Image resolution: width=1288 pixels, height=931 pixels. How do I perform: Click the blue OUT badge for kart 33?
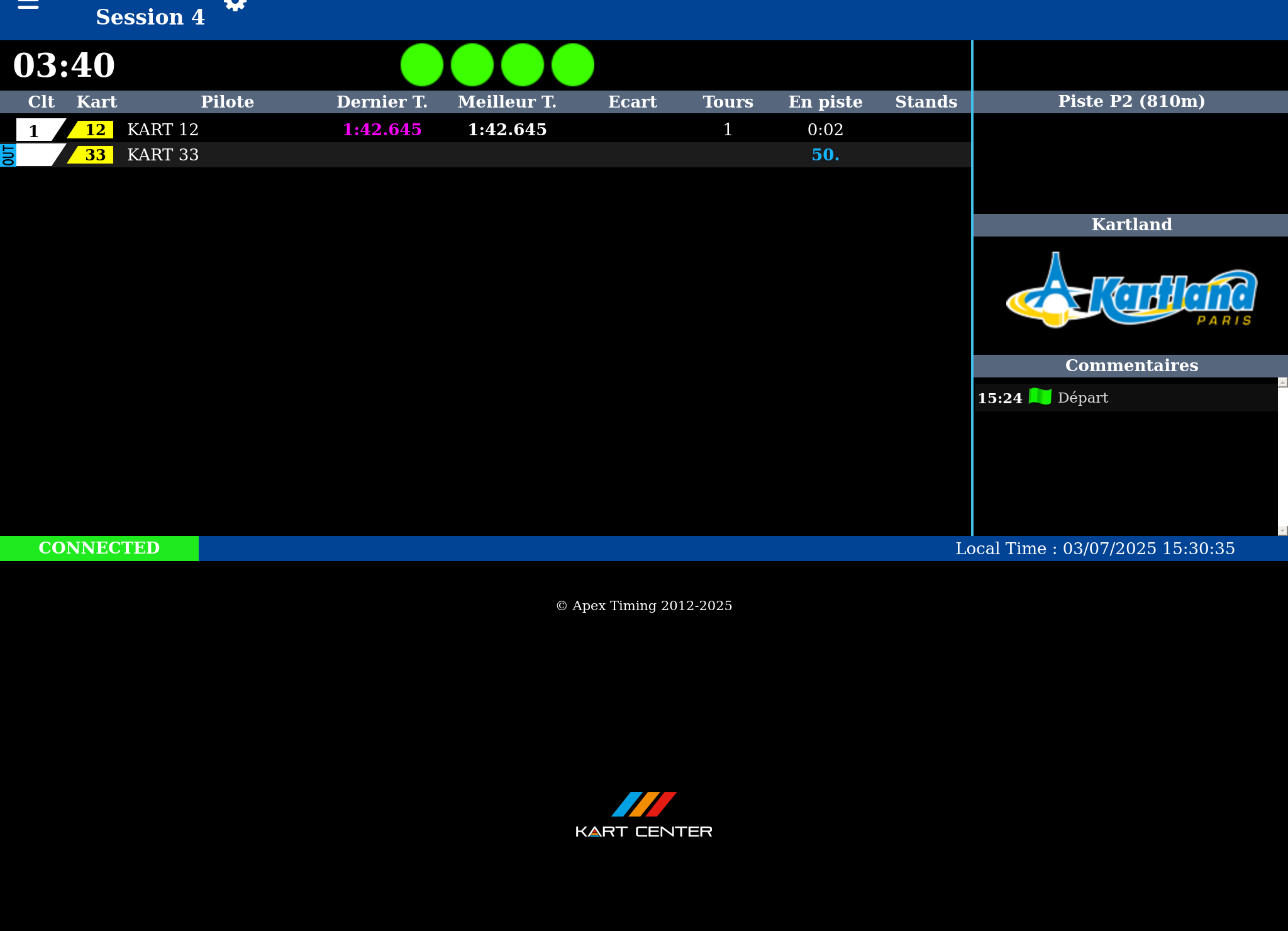click(8, 155)
